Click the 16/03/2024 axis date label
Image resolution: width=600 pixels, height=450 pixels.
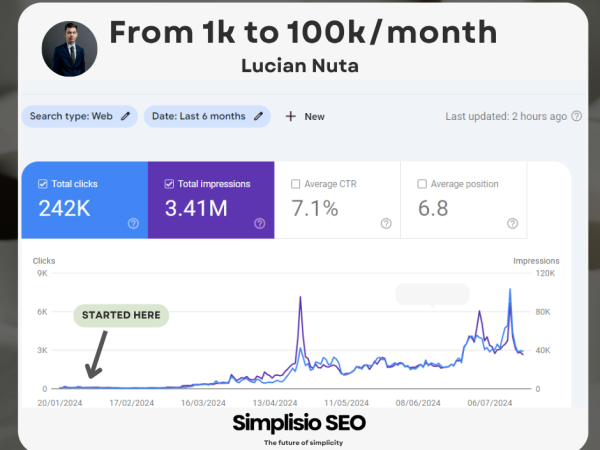point(203,403)
